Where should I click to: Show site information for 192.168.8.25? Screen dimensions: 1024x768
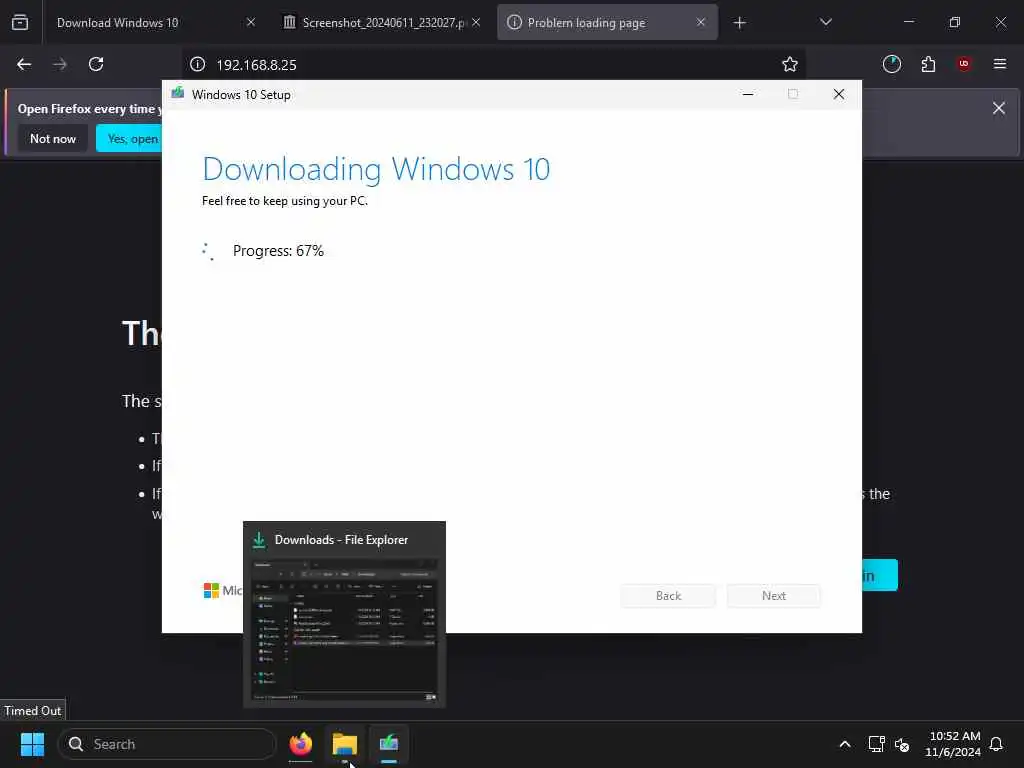pyautogui.click(x=197, y=64)
